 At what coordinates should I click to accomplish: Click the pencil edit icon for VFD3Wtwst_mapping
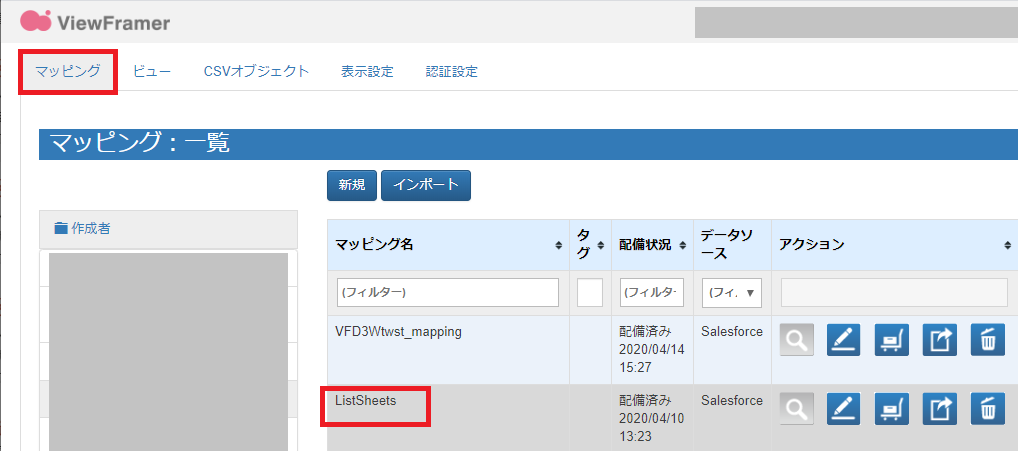point(844,340)
